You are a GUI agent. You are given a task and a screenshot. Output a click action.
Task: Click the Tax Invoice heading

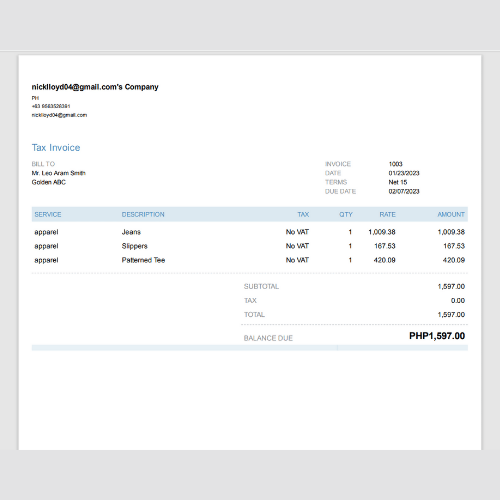56,148
